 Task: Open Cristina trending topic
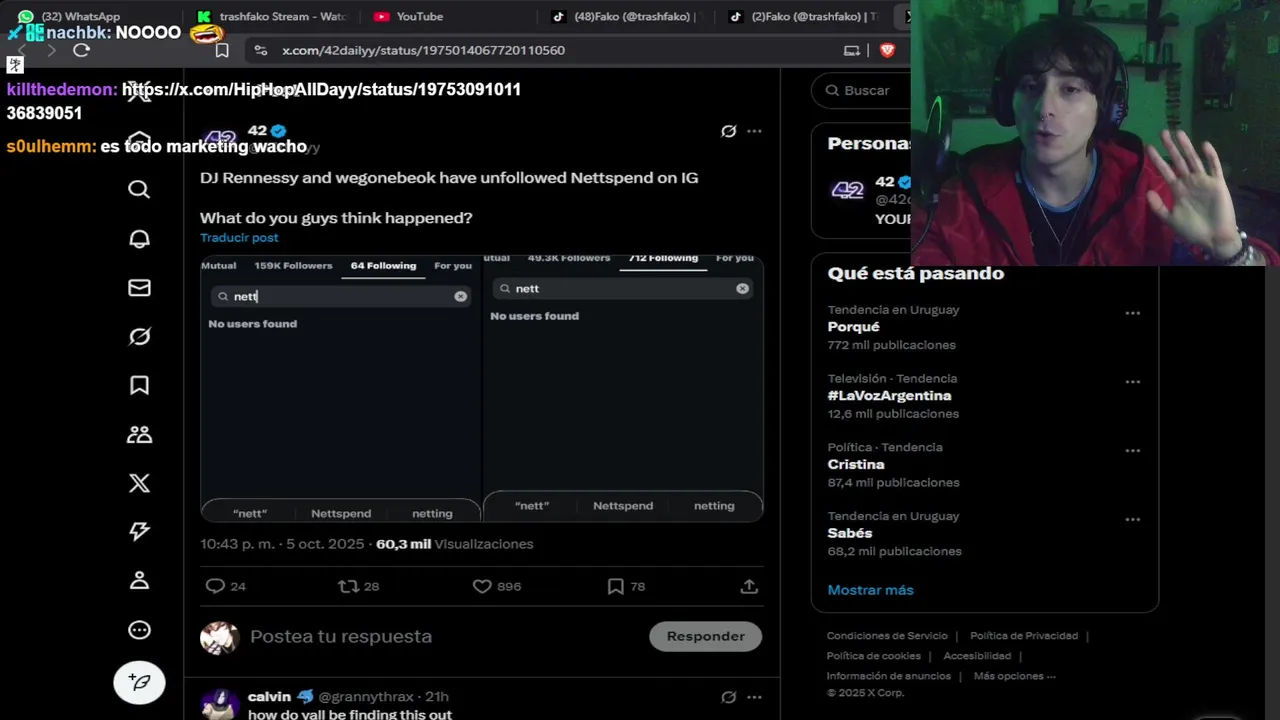click(x=856, y=464)
